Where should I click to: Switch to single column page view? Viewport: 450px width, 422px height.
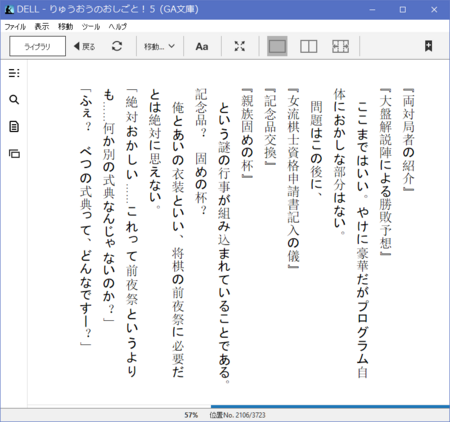click(x=277, y=46)
